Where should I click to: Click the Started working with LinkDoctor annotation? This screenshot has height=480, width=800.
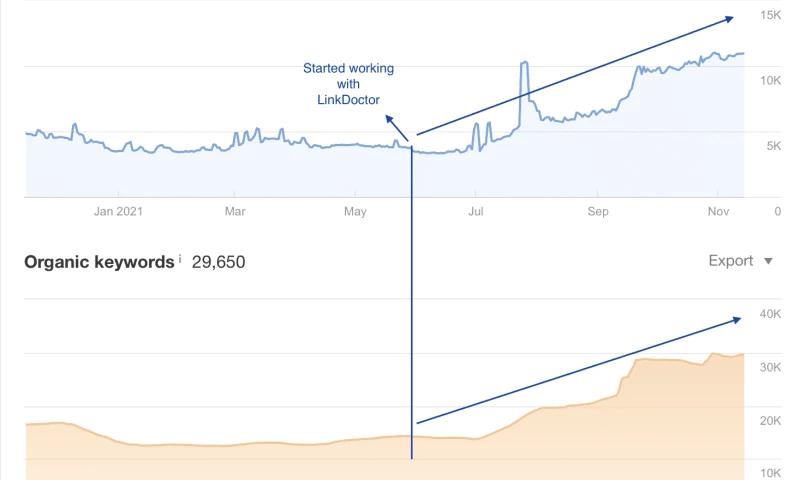[348, 84]
